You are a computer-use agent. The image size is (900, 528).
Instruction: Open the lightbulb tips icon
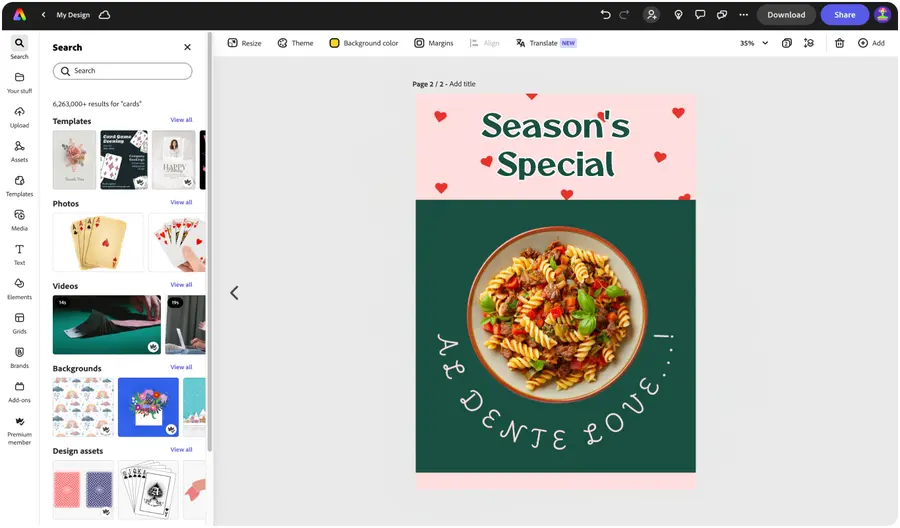(x=678, y=15)
